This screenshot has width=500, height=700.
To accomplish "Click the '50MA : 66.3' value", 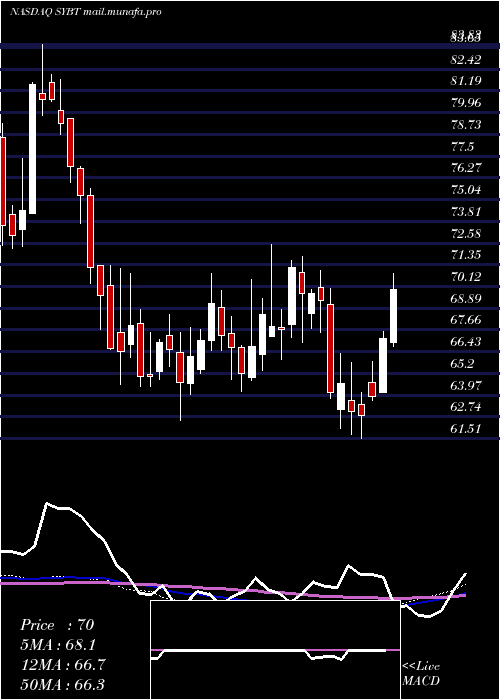I will pyautogui.click(x=62, y=684).
